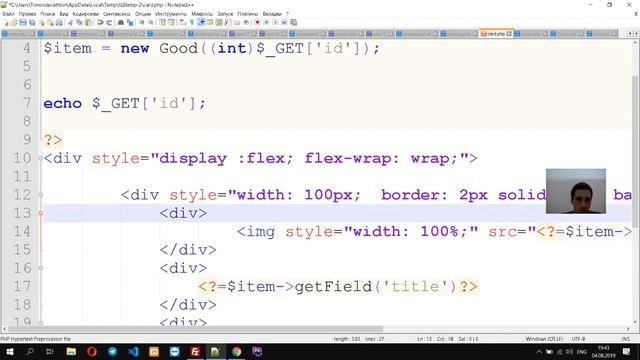Screen dimensions: 640x360
Task: Open Telegram from taskbar
Action: click(x=113, y=351)
